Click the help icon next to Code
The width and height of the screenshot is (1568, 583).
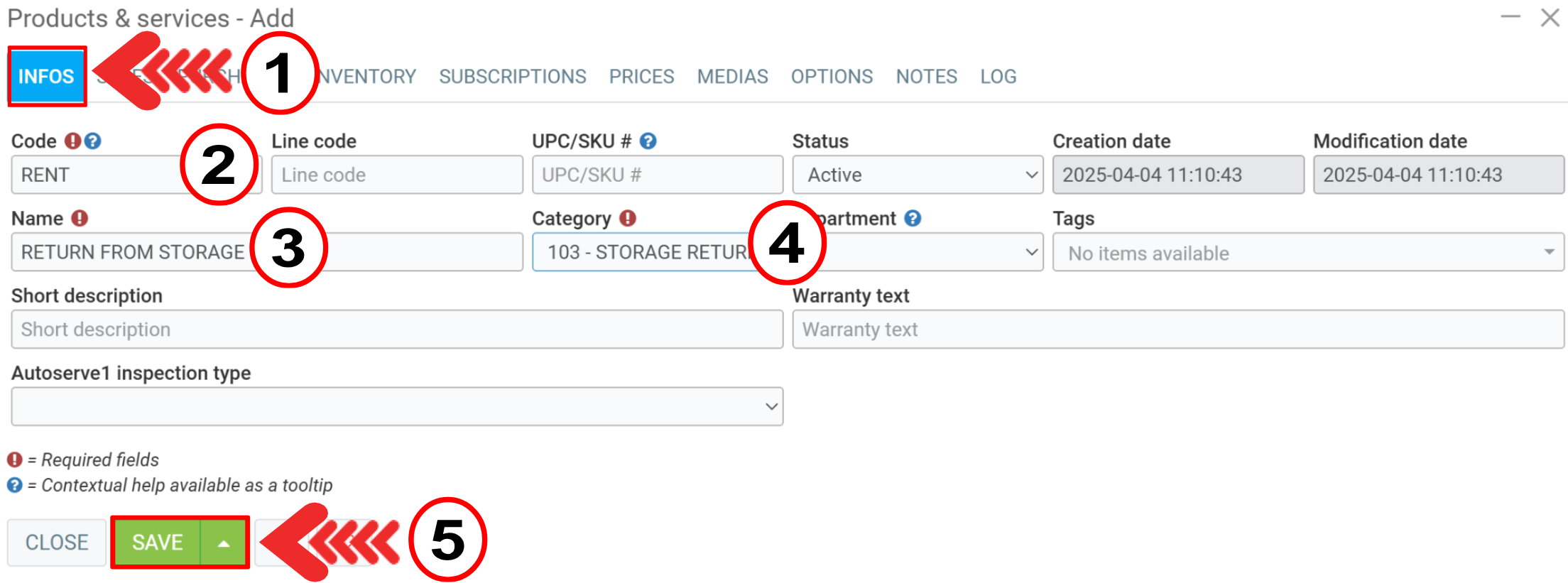tap(93, 141)
